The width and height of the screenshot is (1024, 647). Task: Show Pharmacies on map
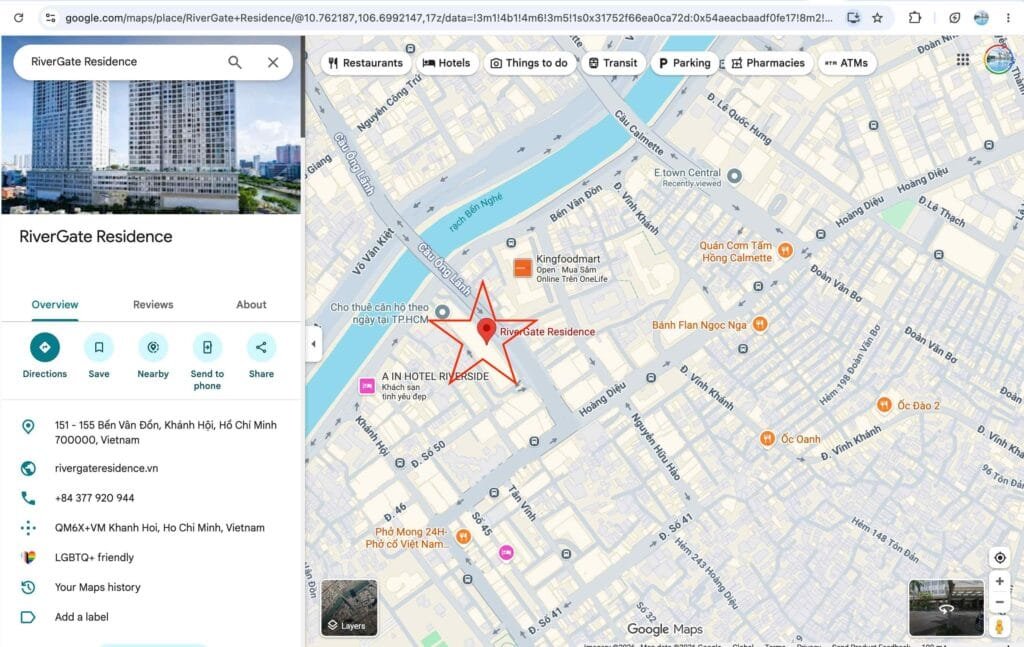click(x=767, y=63)
